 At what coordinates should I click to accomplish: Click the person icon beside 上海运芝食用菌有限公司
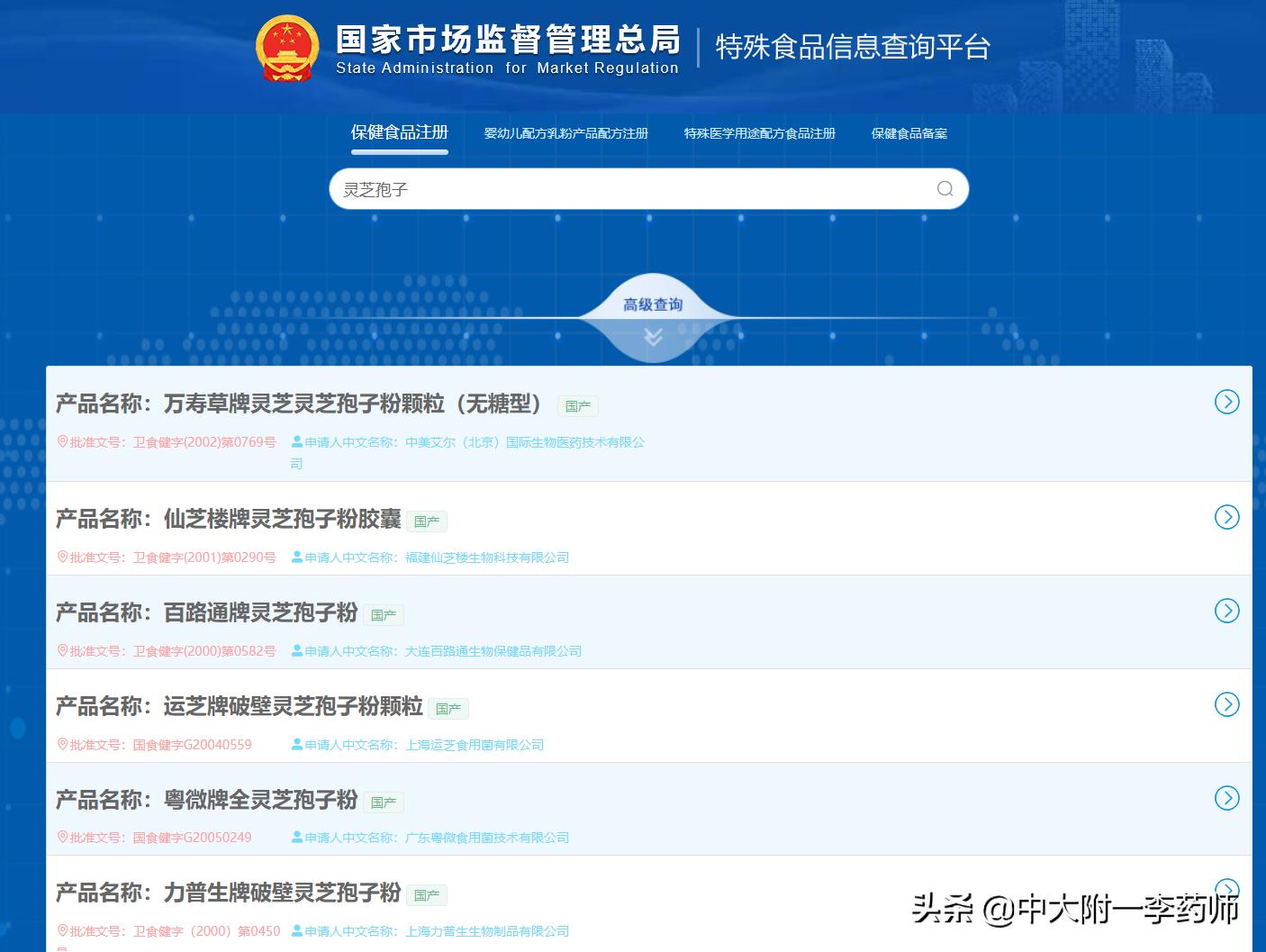tap(294, 744)
